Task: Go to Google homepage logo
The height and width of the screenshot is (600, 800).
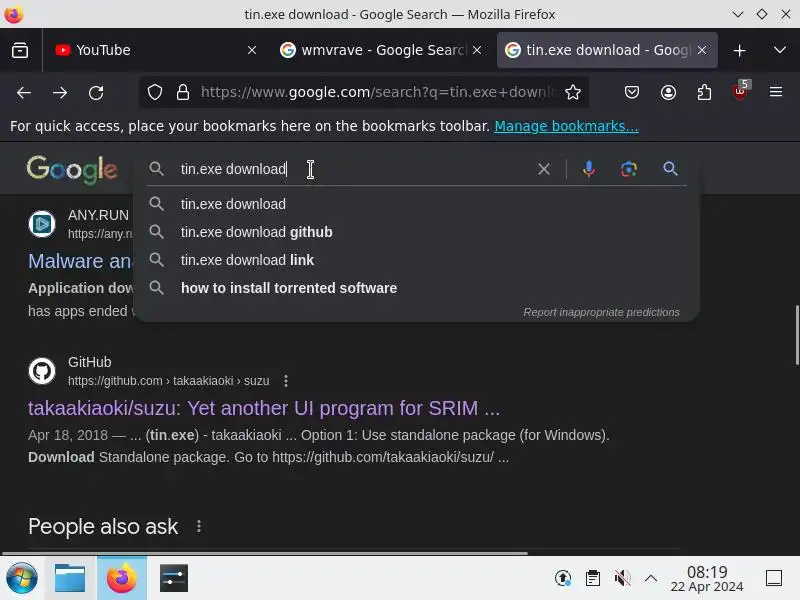Action: (72, 169)
